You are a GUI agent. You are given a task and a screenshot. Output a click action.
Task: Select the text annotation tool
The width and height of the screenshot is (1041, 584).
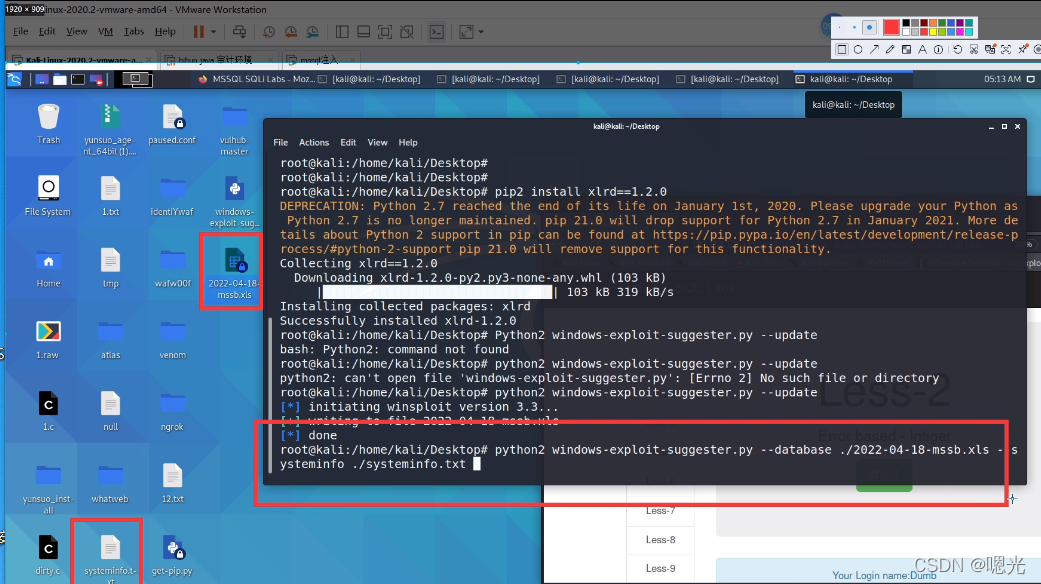[x=922, y=49]
